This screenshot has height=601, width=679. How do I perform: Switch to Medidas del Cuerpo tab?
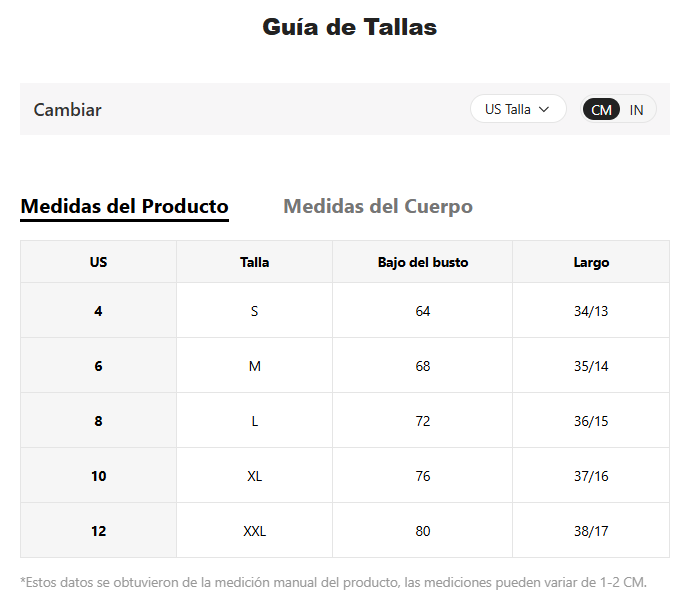pyautogui.click(x=377, y=206)
